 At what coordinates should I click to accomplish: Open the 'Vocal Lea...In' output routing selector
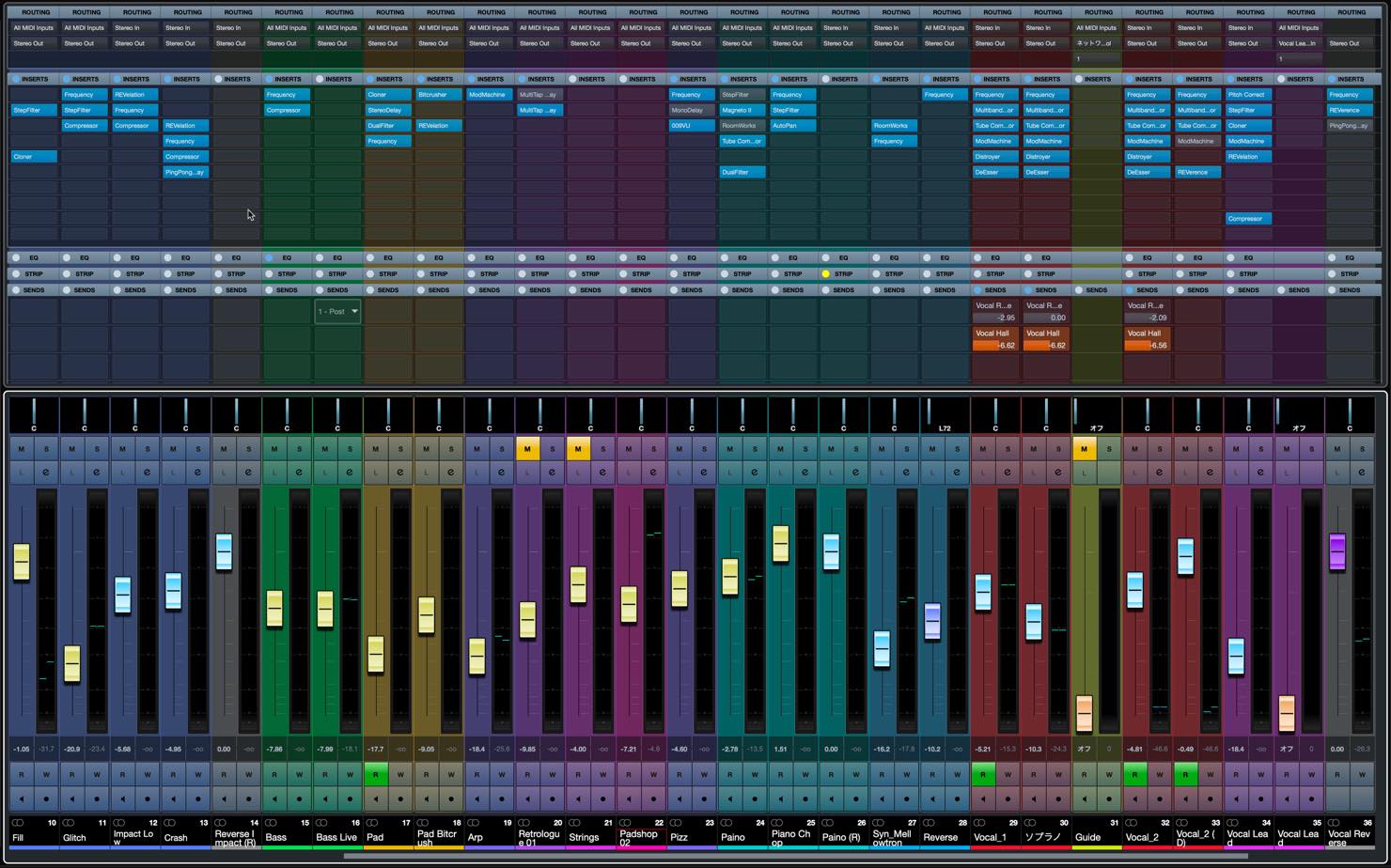1300,43
